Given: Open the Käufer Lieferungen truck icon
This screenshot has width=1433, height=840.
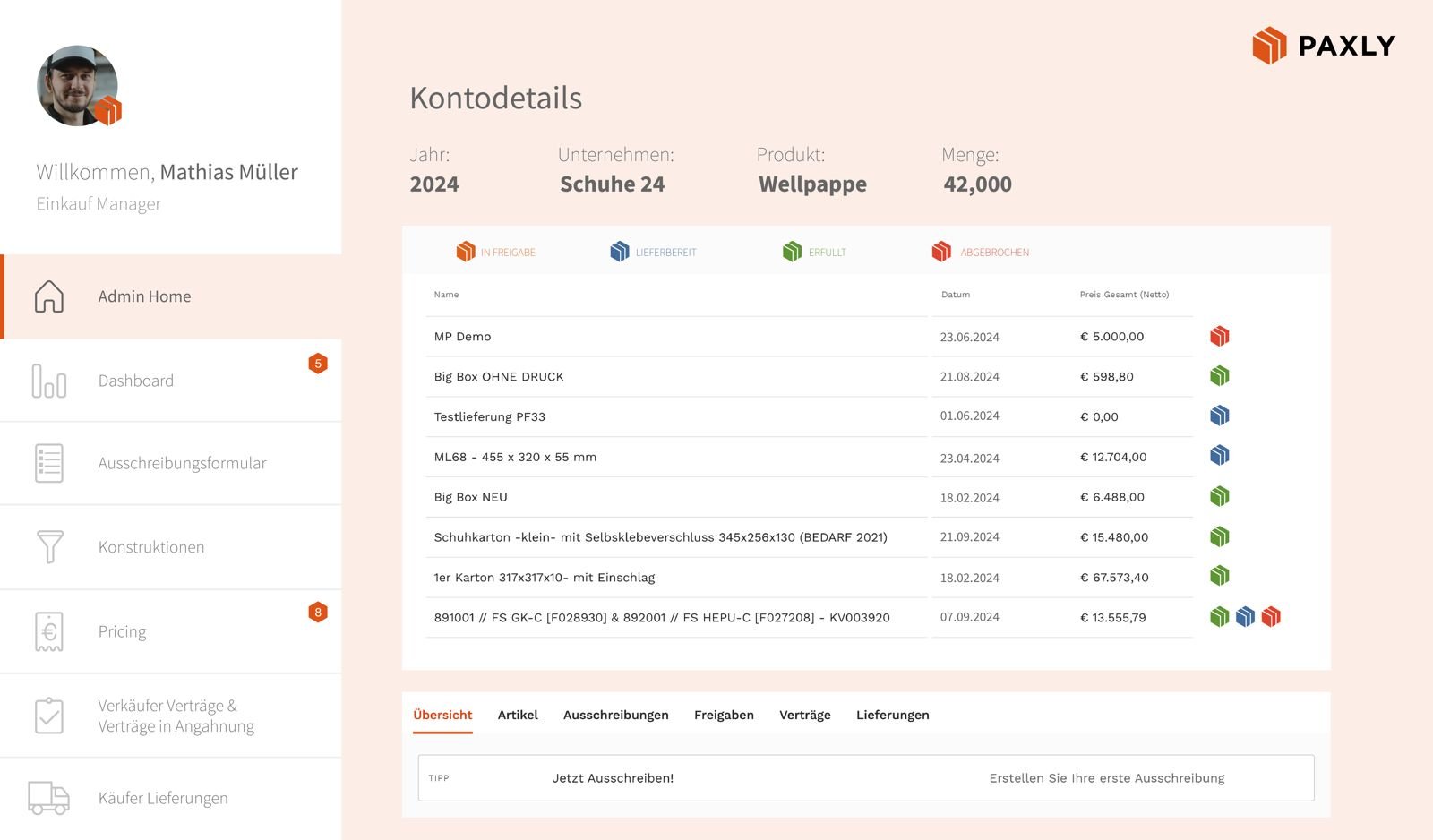Looking at the screenshot, I should [48, 798].
